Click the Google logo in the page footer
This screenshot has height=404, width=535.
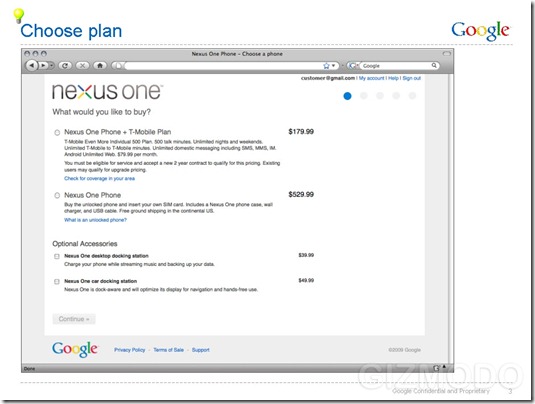point(75,349)
